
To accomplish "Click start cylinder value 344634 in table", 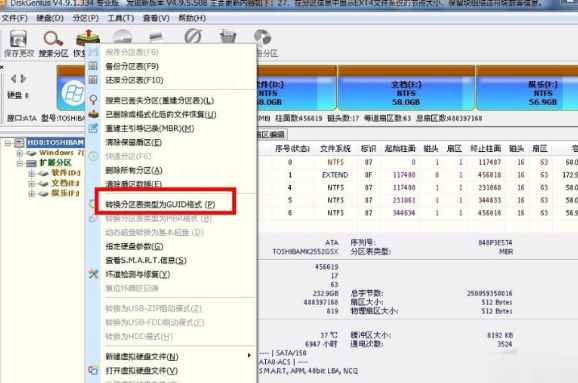I will pyautogui.click(x=404, y=213).
